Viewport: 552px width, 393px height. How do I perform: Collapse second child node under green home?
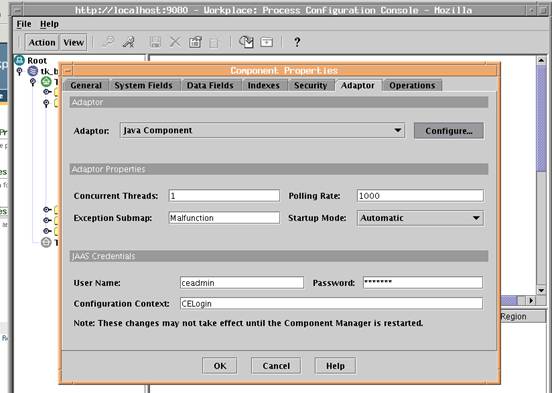(x=46, y=103)
